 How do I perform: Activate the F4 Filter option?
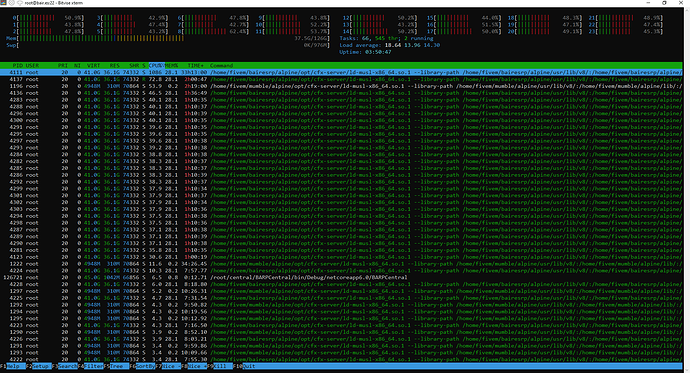[91, 366]
